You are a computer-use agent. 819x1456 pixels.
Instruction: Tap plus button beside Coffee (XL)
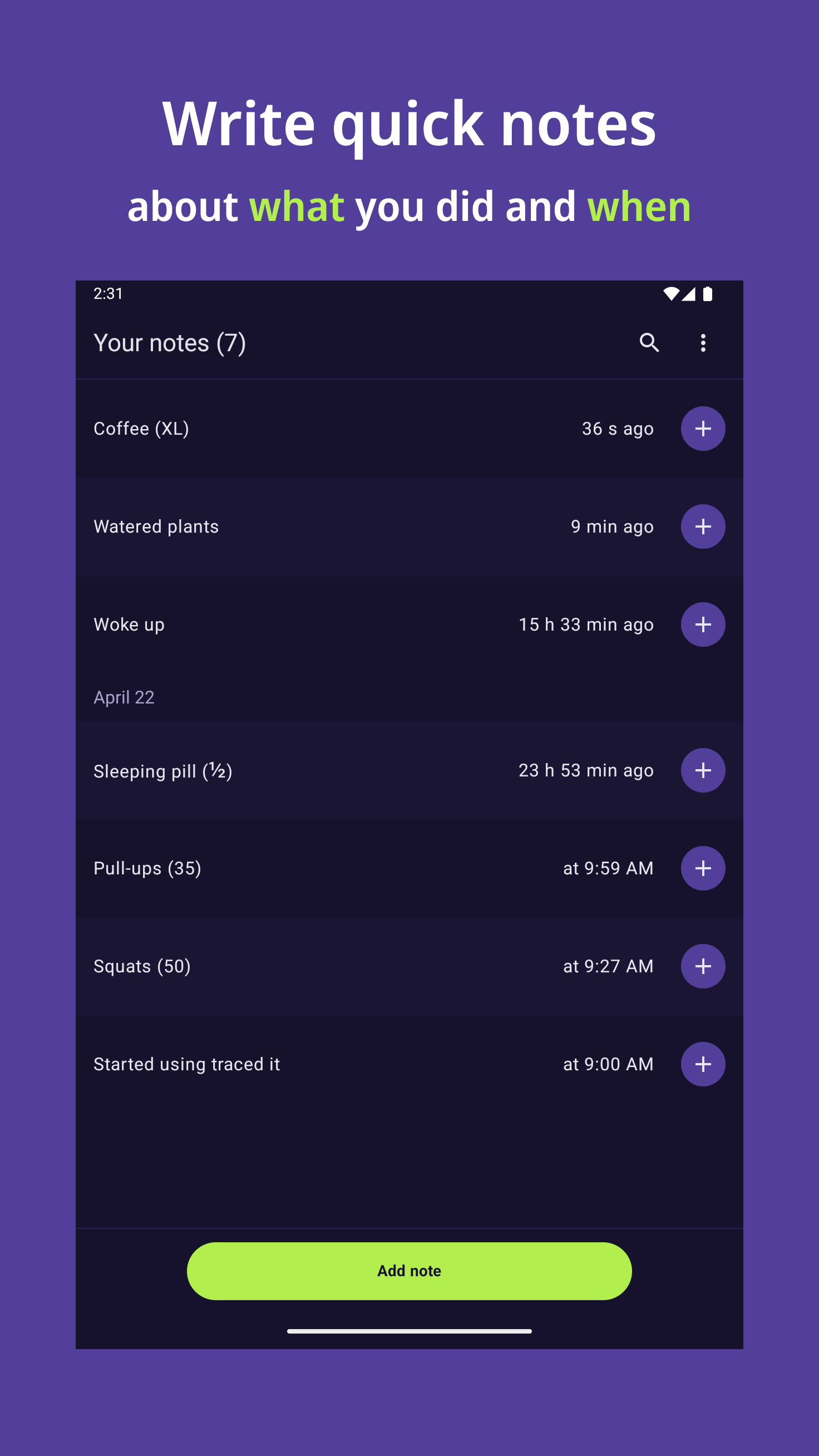point(703,429)
